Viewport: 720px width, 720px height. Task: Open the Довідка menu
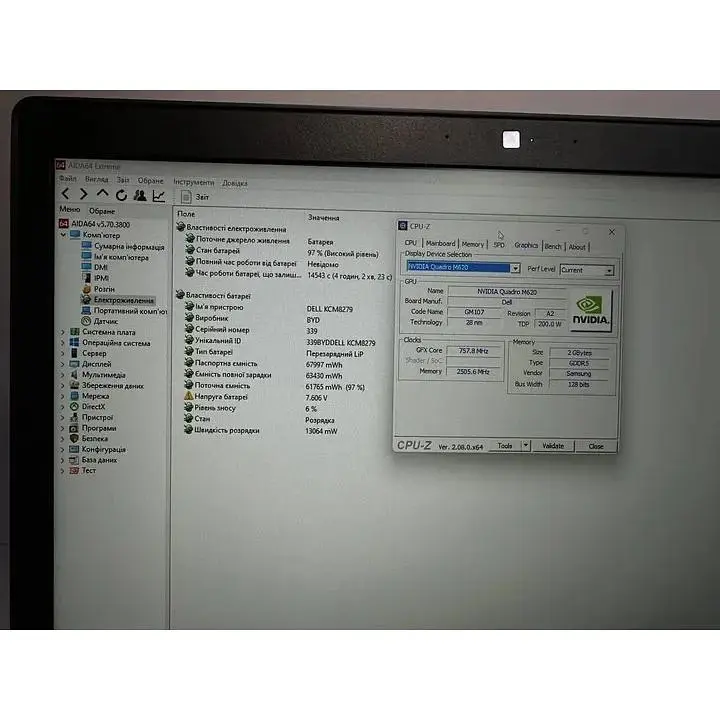(235, 183)
